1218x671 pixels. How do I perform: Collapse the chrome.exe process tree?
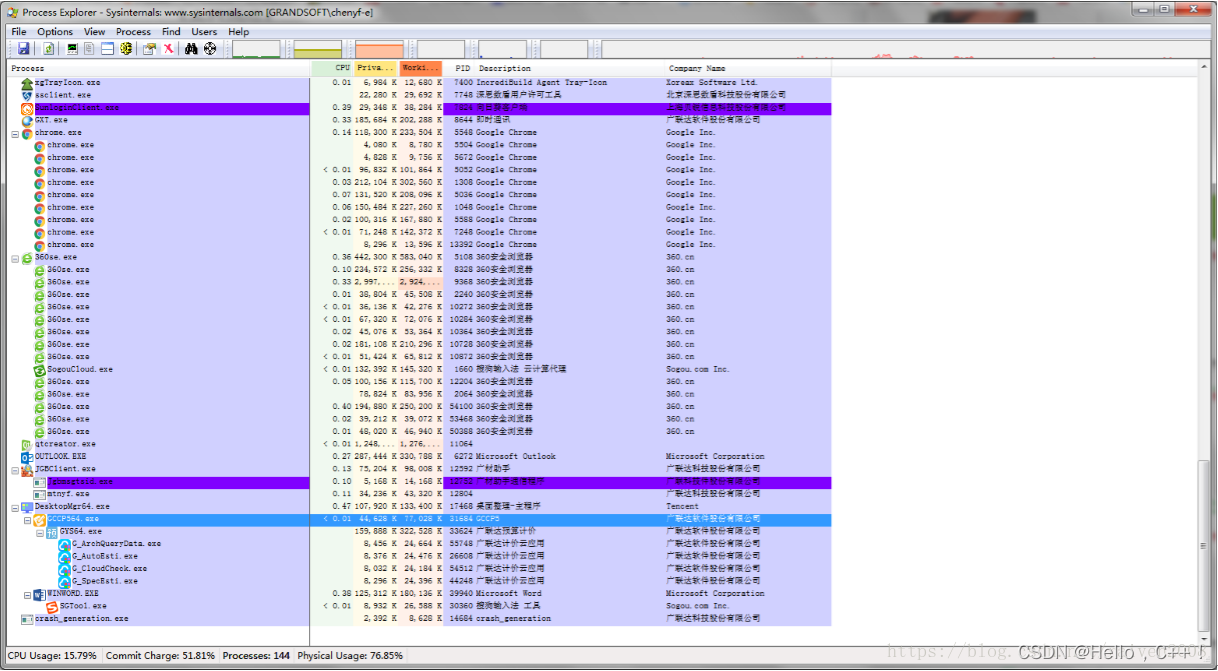click(x=15, y=133)
